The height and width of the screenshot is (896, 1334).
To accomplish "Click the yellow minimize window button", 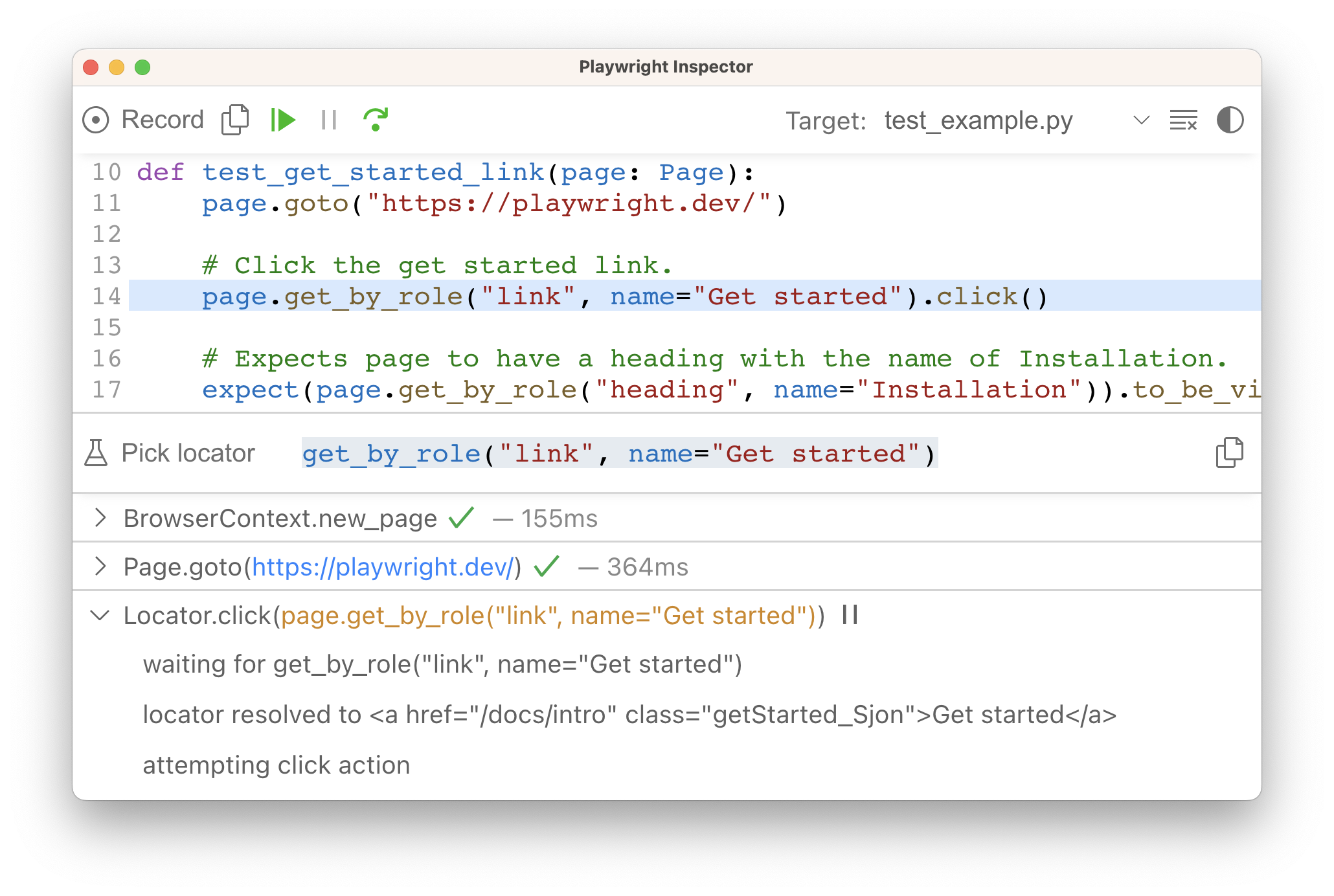I will click(x=117, y=67).
